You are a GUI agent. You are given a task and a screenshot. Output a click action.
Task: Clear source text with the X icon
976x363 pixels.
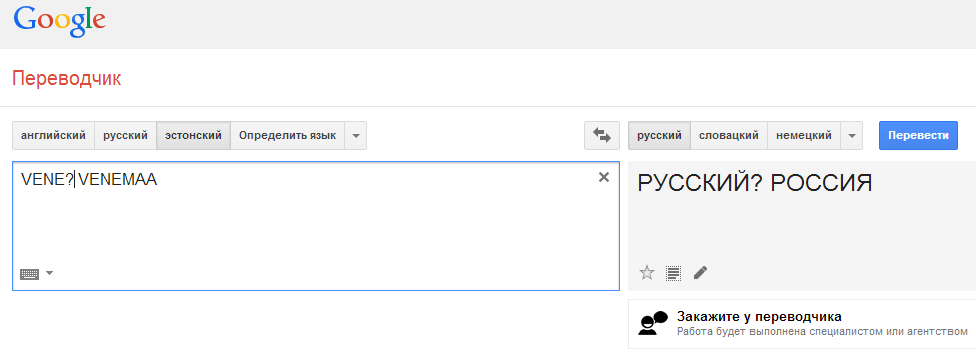point(603,177)
